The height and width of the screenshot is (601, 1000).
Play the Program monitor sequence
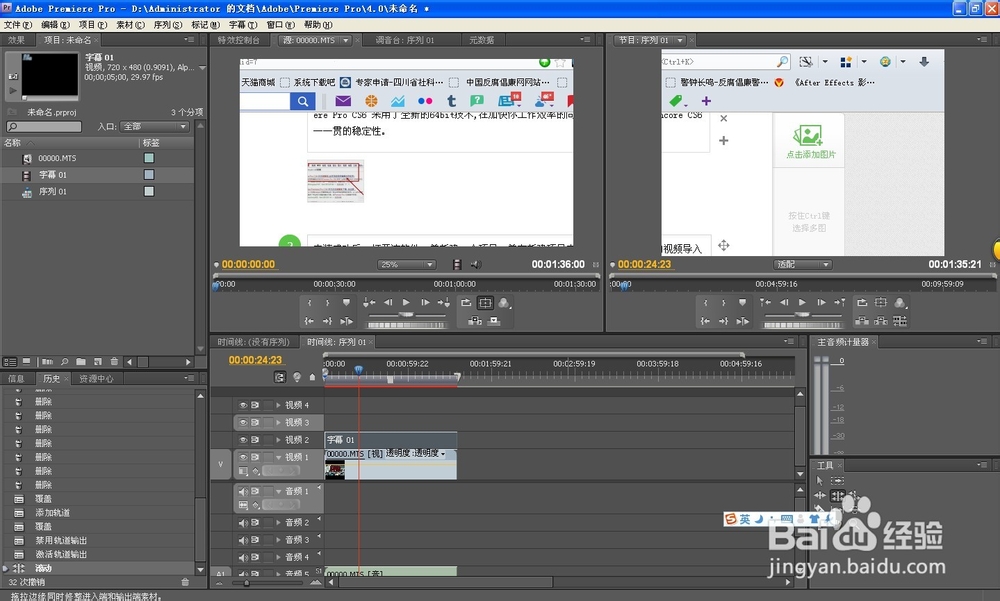coord(802,302)
